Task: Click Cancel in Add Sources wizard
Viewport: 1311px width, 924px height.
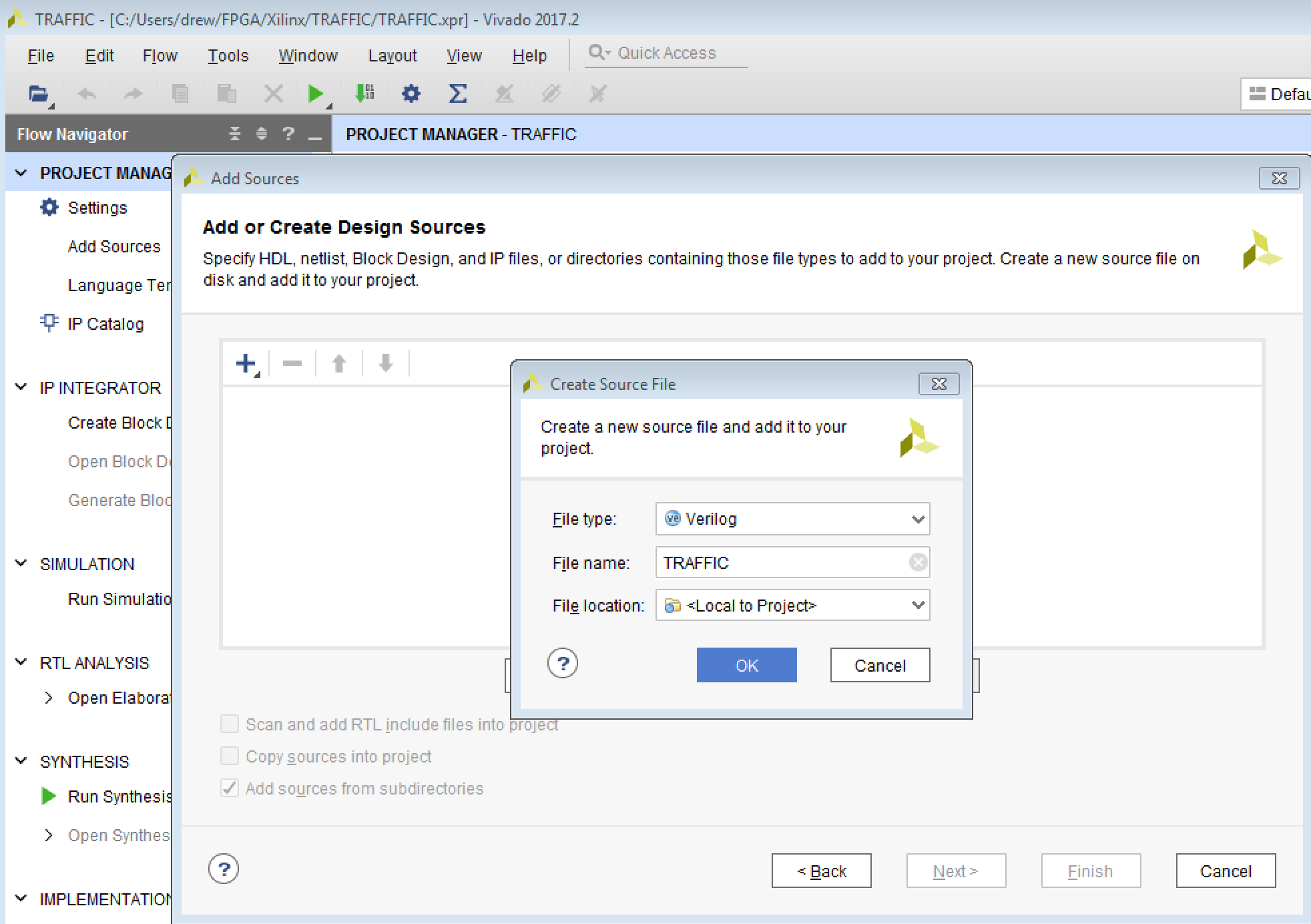Action: 1226,871
